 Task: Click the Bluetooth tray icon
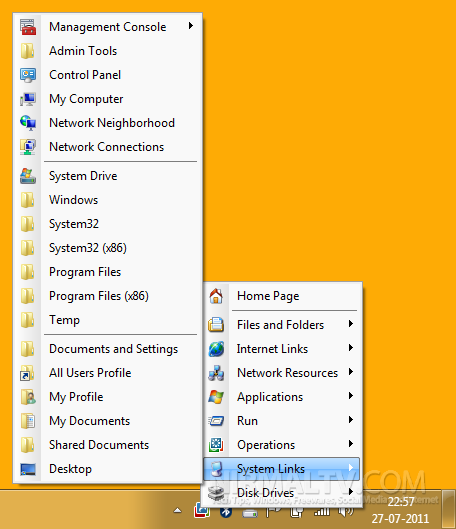click(226, 512)
